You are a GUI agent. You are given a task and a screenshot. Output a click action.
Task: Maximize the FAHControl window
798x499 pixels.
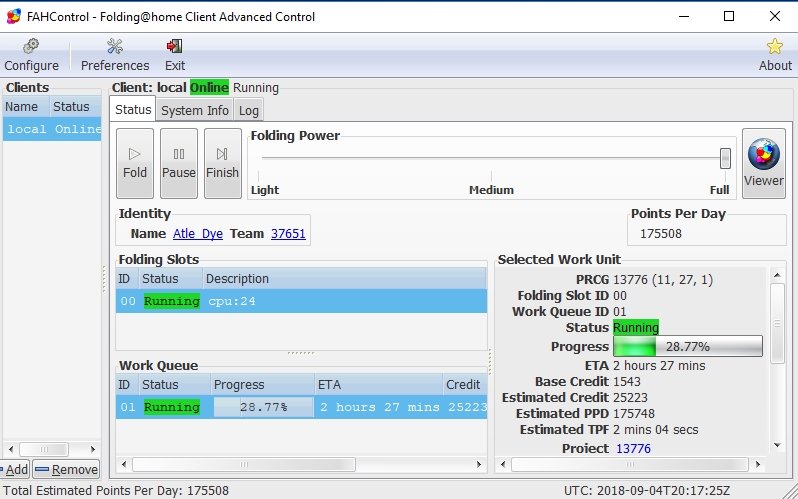pyautogui.click(x=729, y=16)
